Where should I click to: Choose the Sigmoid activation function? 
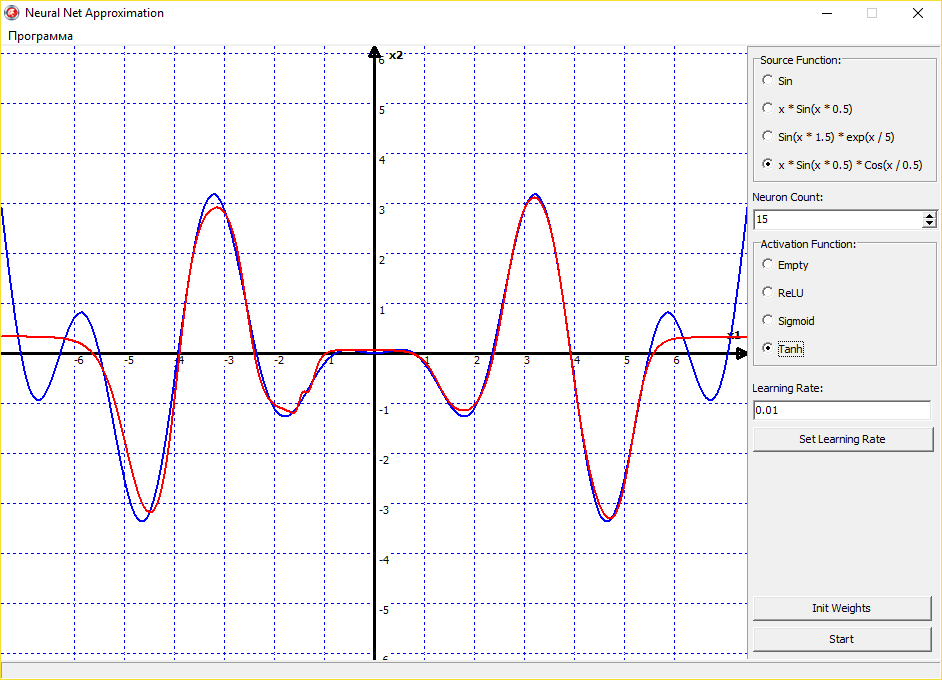coord(788,321)
